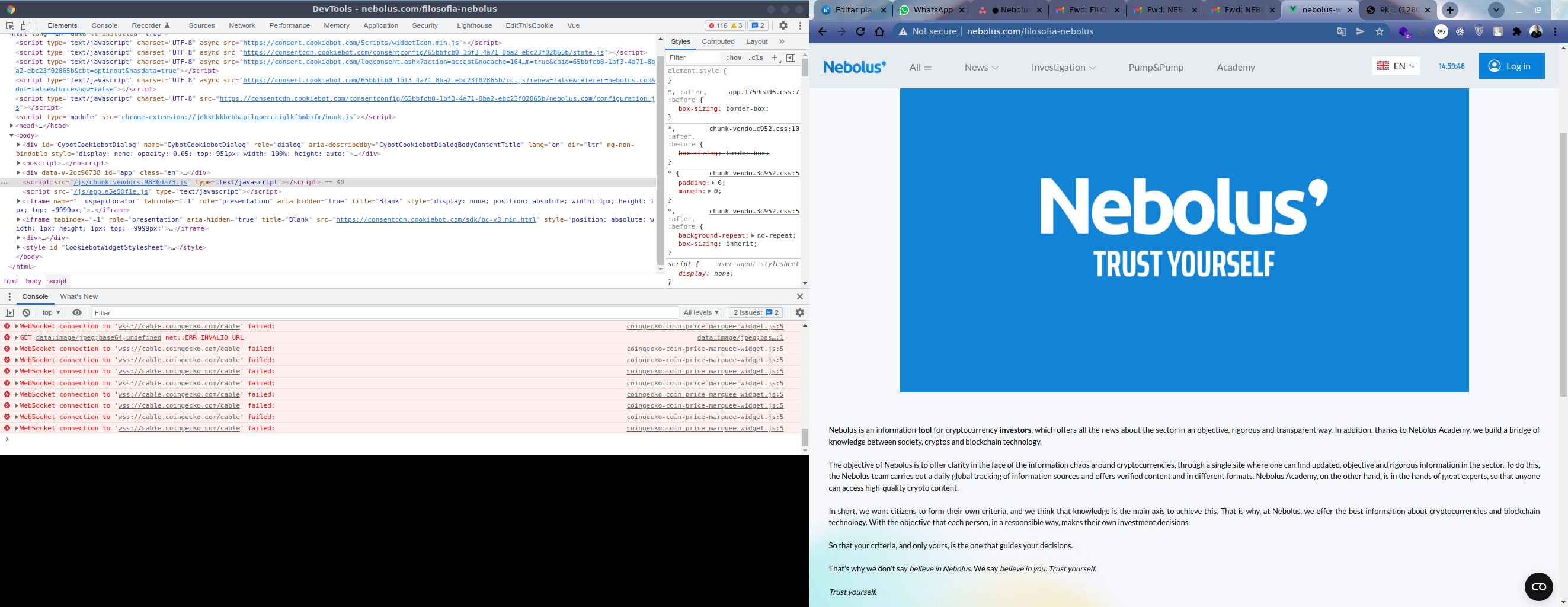The image size is (1568, 607).
Task: Close the console drawer
Action: pyautogui.click(x=800, y=296)
